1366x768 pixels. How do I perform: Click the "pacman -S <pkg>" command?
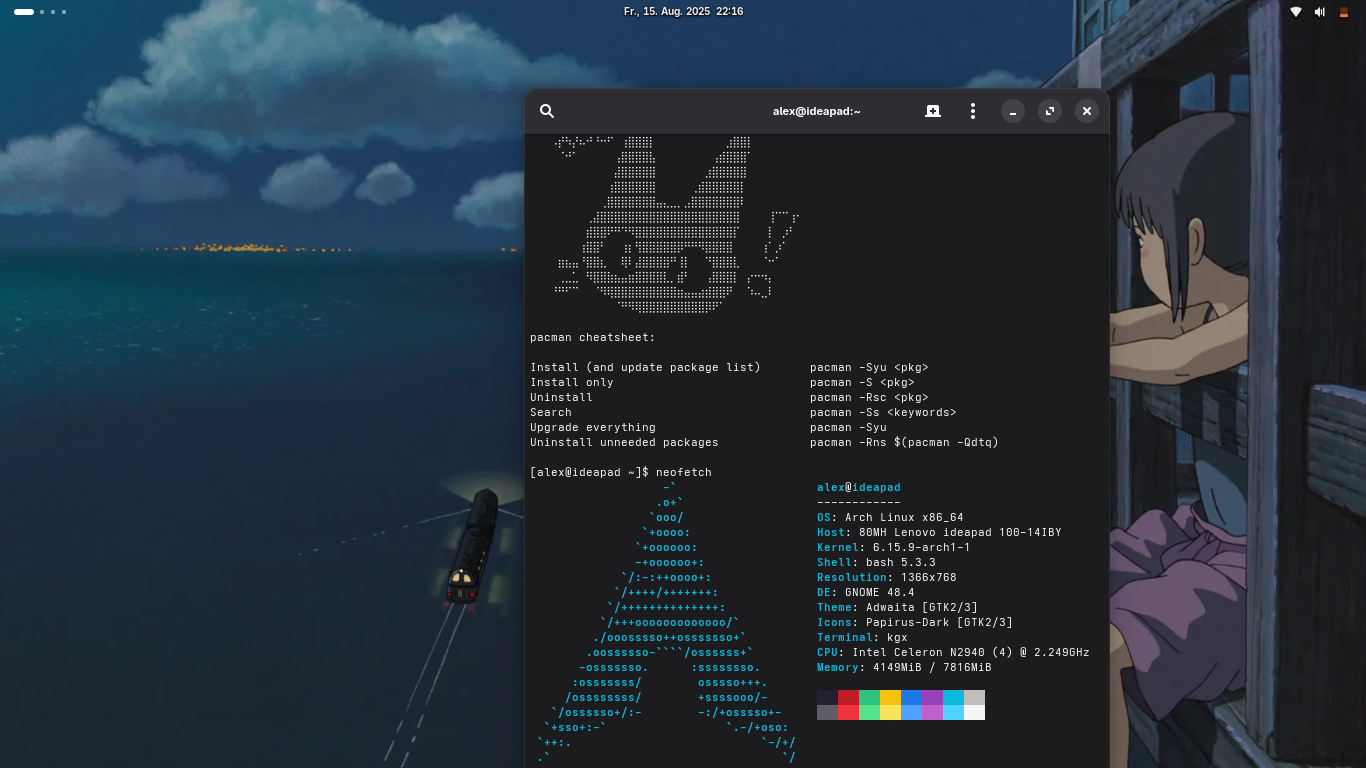pos(862,383)
